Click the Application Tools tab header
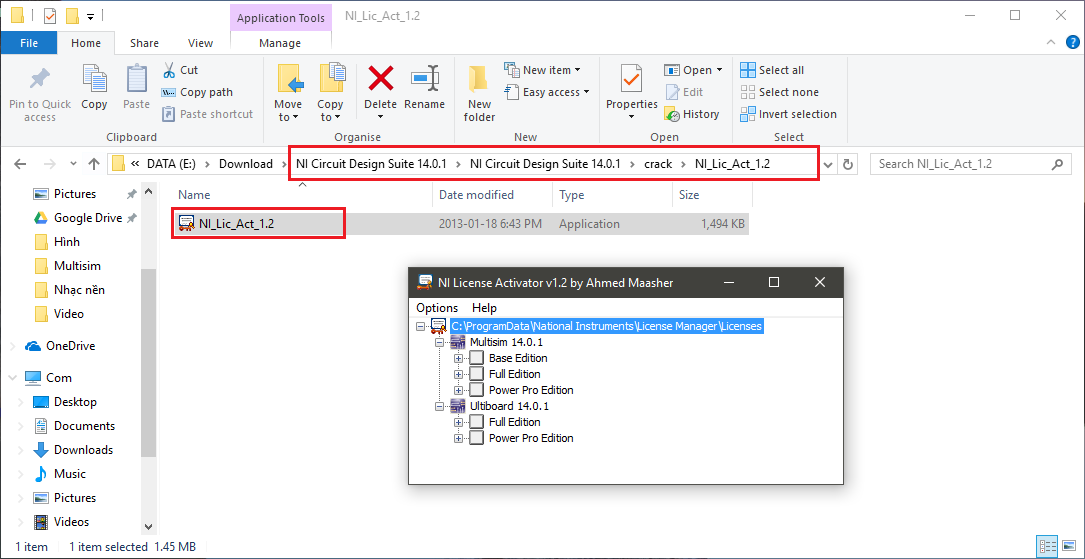 point(281,18)
